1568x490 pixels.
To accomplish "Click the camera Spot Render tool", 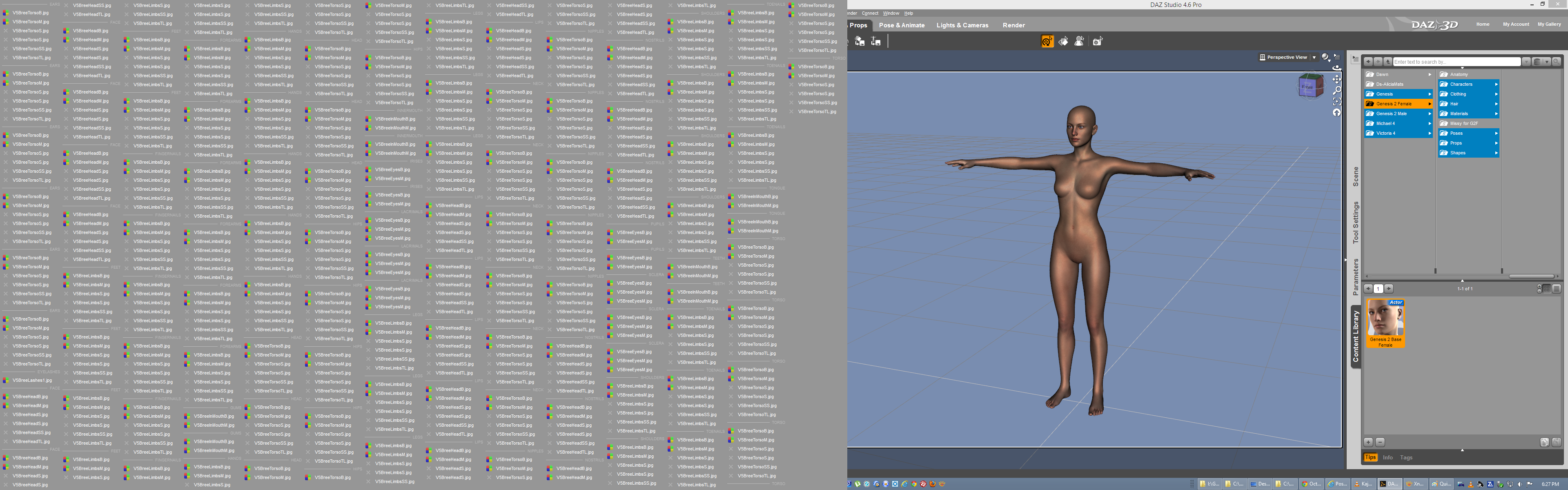I will click(1098, 41).
